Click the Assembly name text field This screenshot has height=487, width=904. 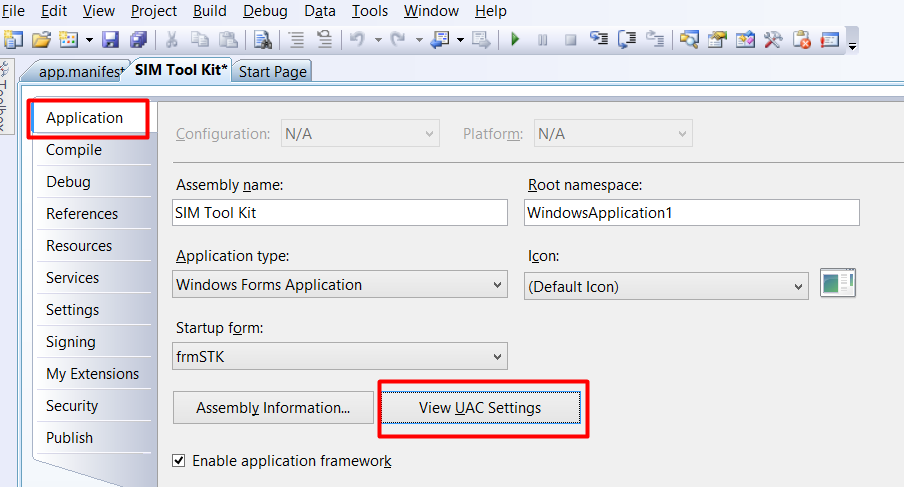pyautogui.click(x=340, y=213)
